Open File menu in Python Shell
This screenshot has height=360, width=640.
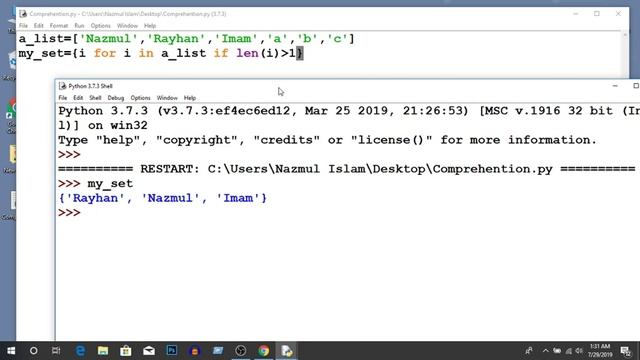[62, 98]
